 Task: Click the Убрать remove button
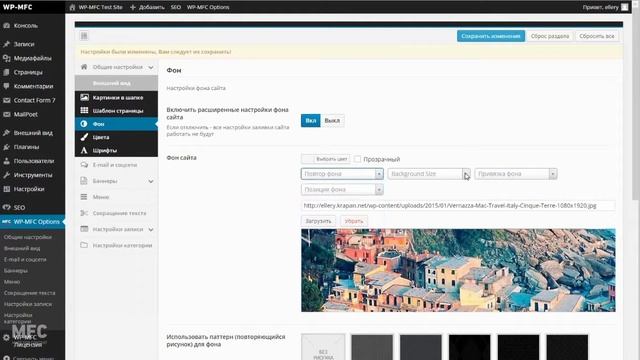point(354,221)
